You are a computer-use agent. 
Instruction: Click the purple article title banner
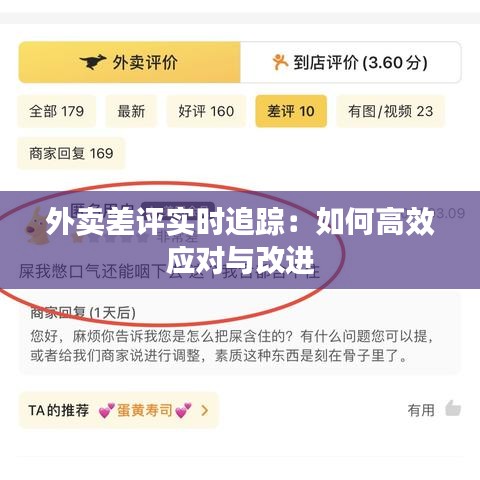click(x=240, y=240)
